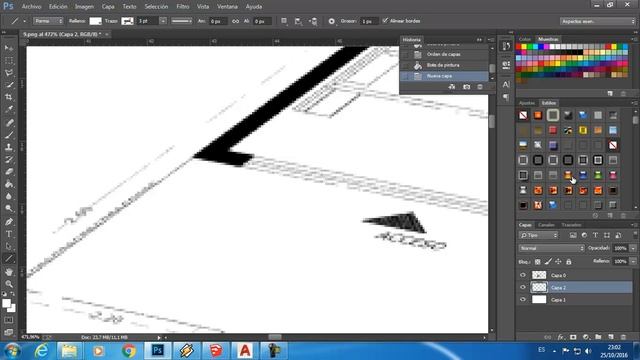Open the workspace Aspectos esen. dropdown
Image resolution: width=640 pixels, height=360 pixels.
[x=598, y=21]
